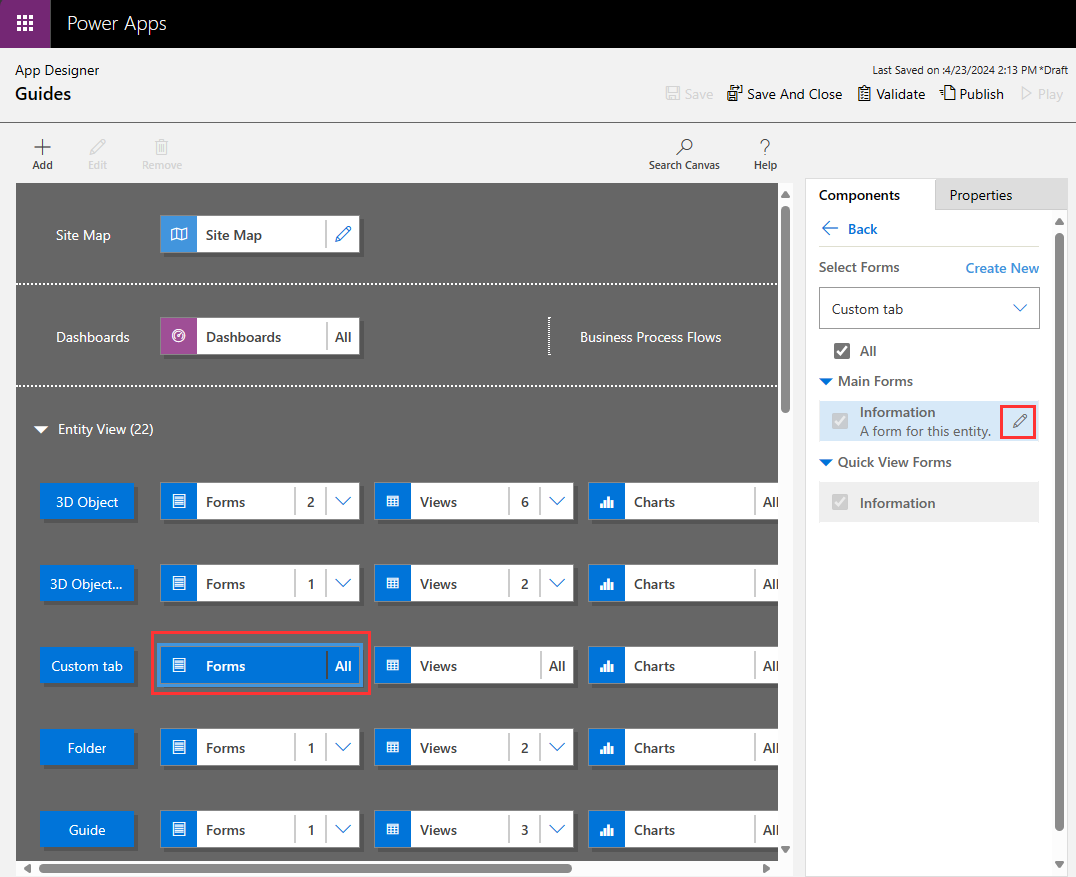Click Forms icon in Custom tab row

(x=179, y=665)
